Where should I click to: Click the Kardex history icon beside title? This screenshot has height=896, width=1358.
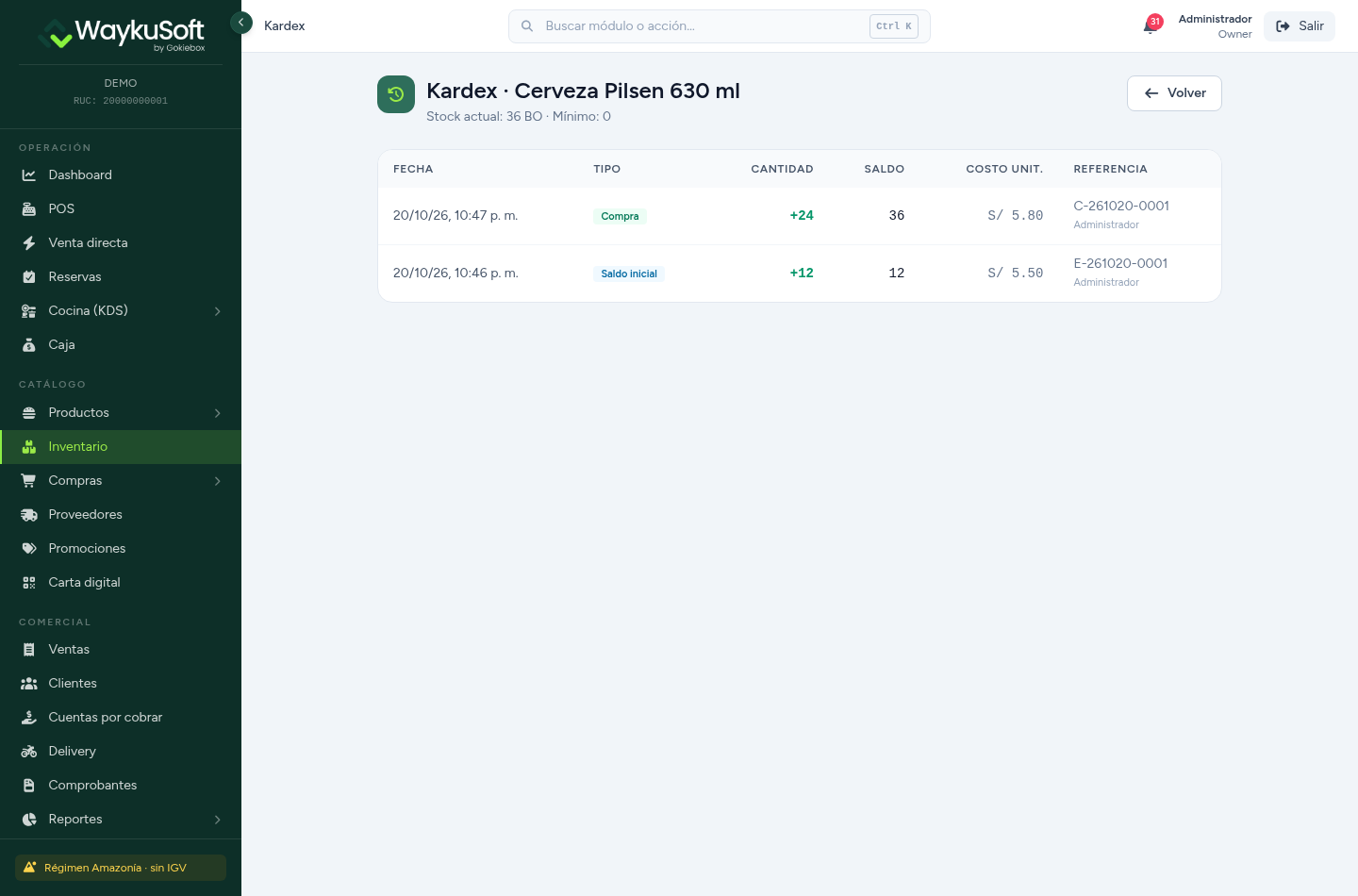(x=396, y=94)
